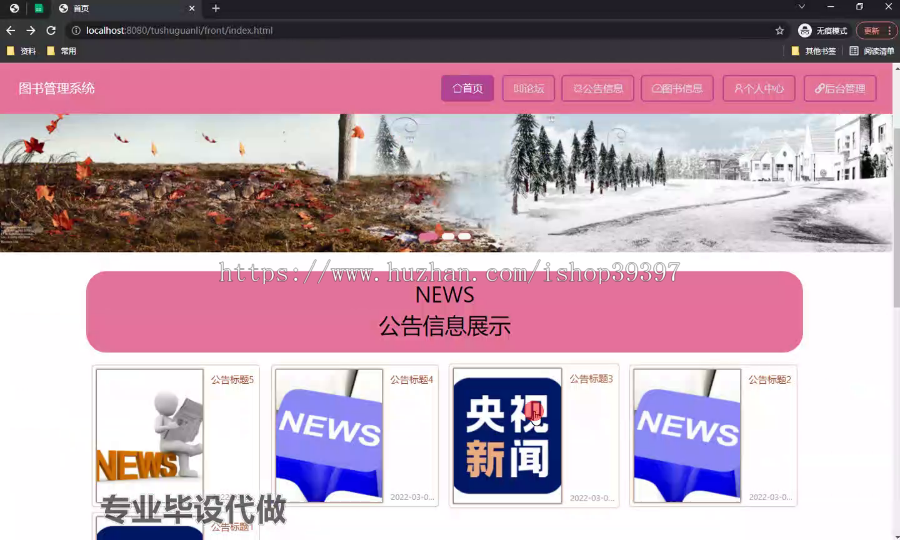Go back using browser back arrow

(10, 30)
